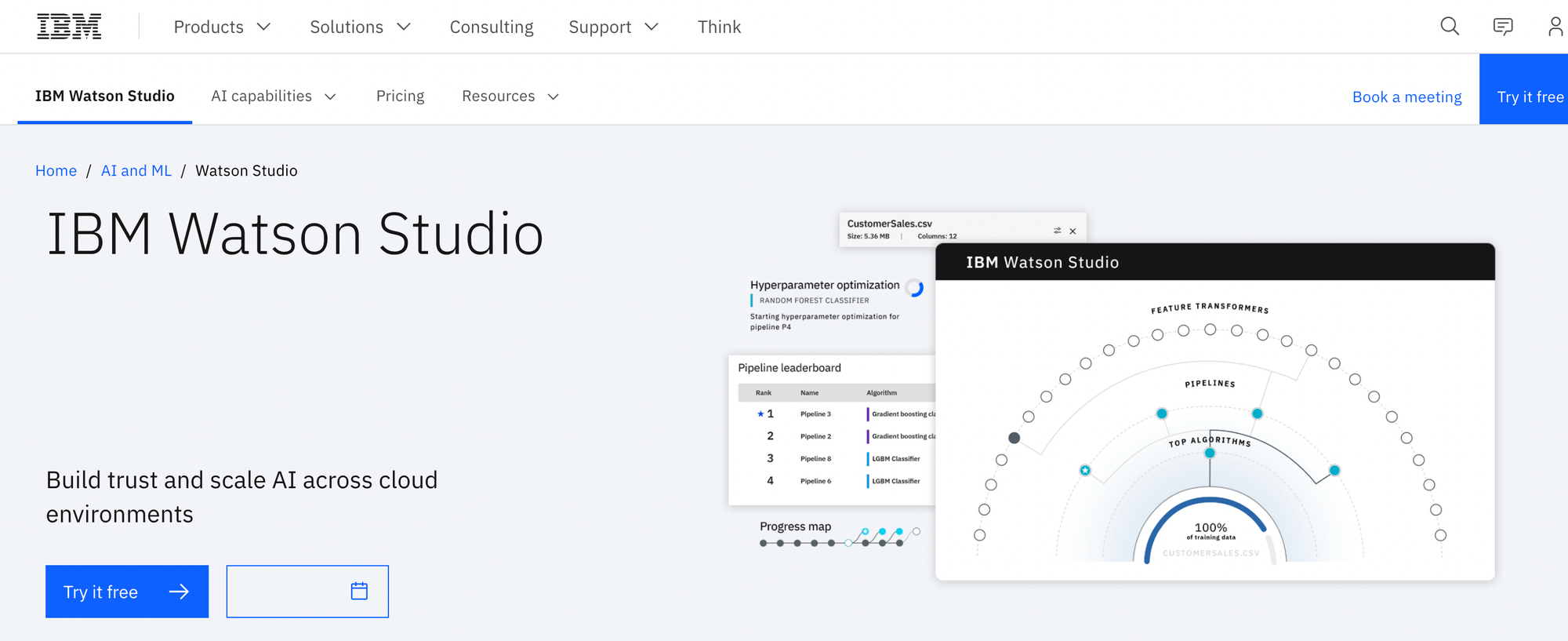Click the Hyperparameter optimization label
Image resolution: width=1568 pixels, height=641 pixels.
point(825,285)
